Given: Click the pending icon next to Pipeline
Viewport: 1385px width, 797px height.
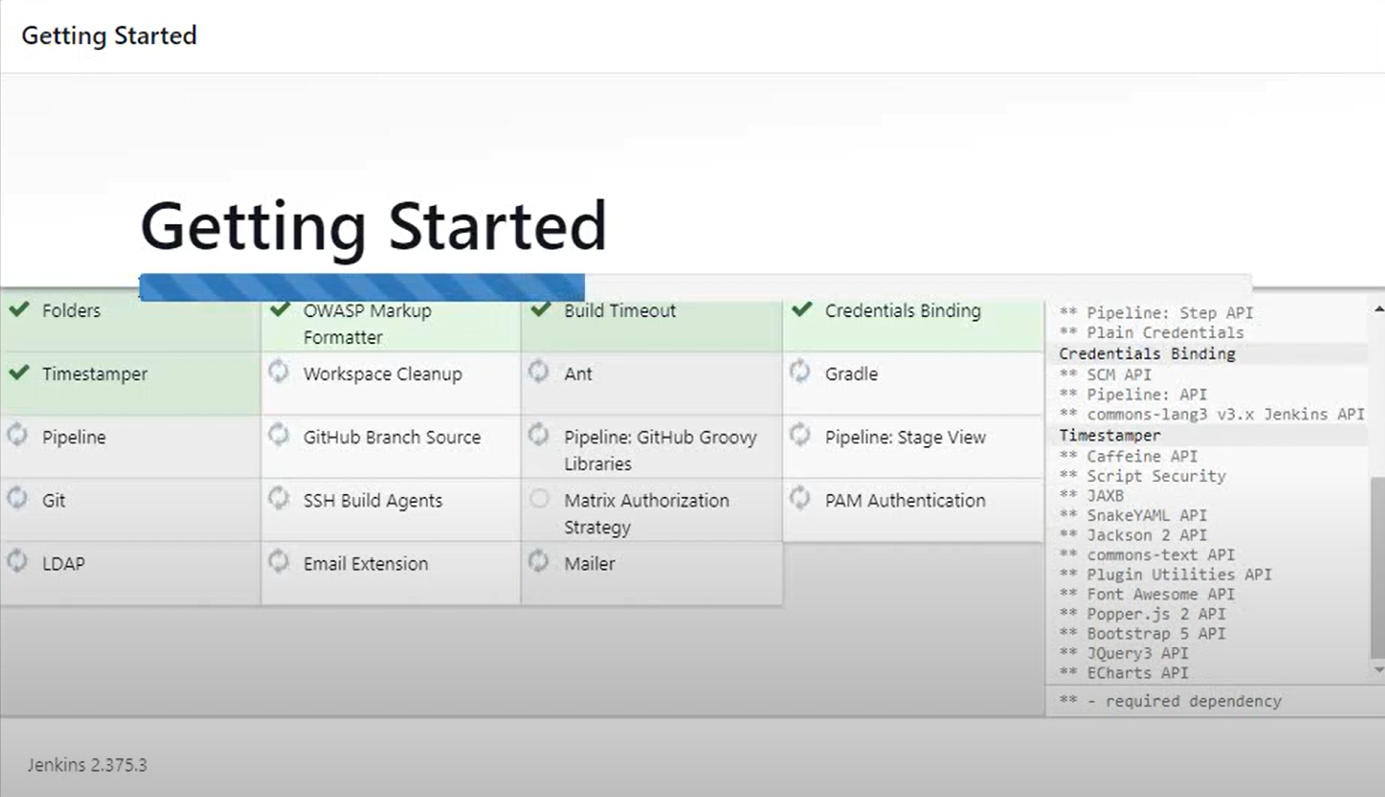Looking at the screenshot, I should click(17, 435).
